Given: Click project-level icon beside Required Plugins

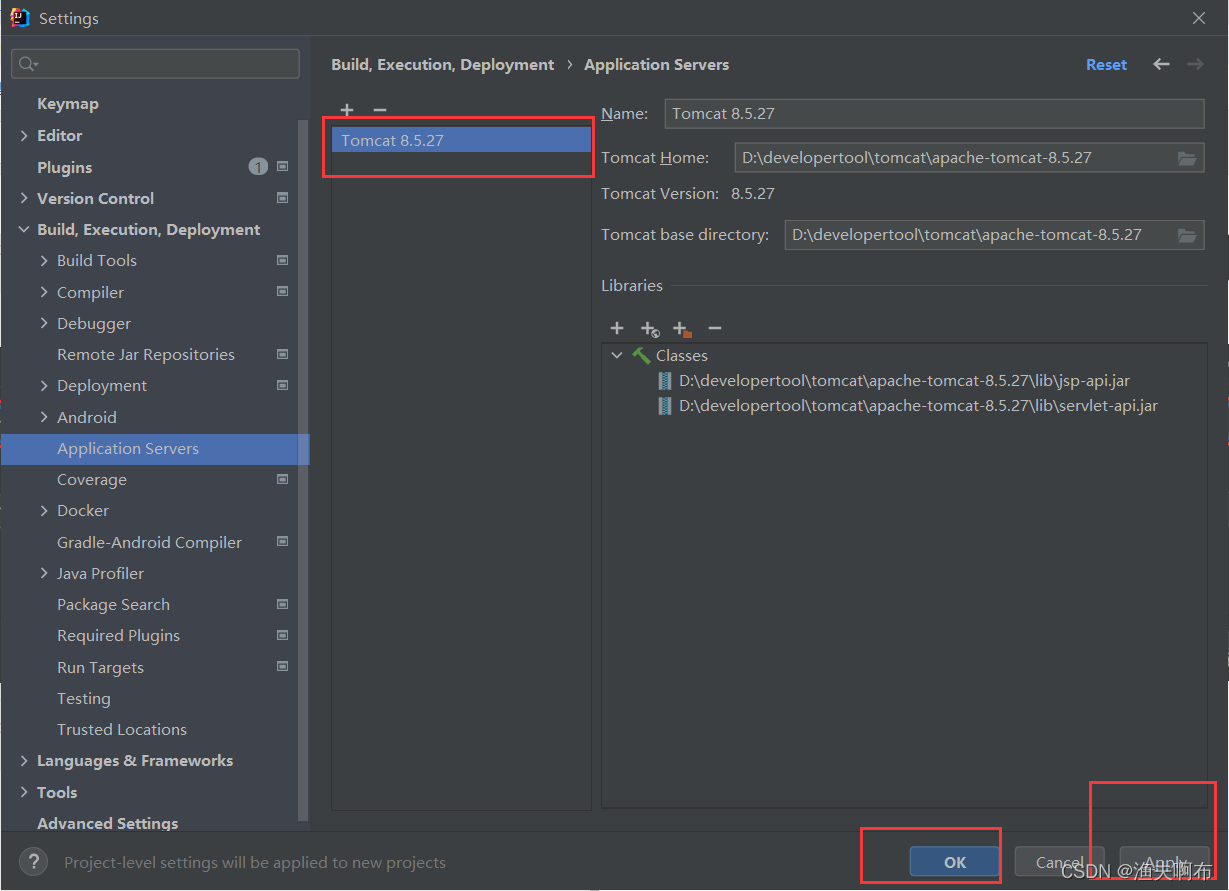Looking at the screenshot, I should [x=282, y=635].
